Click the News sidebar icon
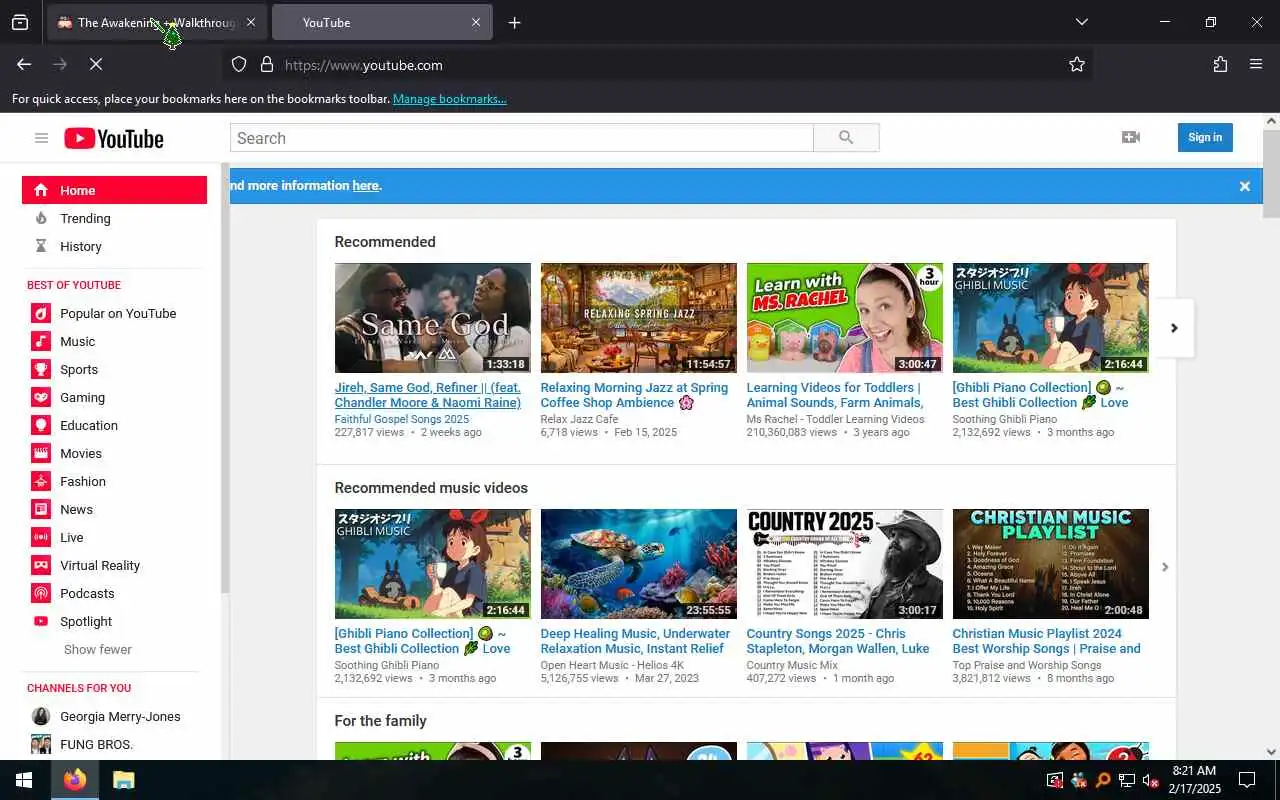This screenshot has height=800, width=1280. click(x=41, y=509)
